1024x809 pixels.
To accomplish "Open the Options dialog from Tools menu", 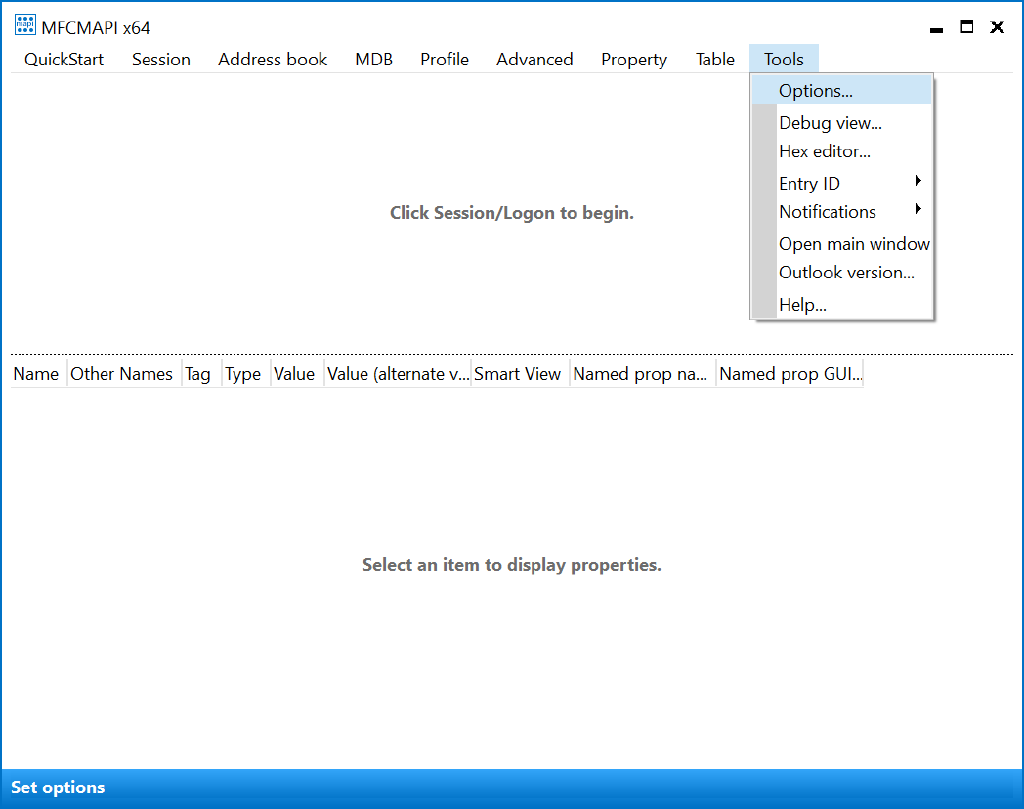I will [816, 90].
